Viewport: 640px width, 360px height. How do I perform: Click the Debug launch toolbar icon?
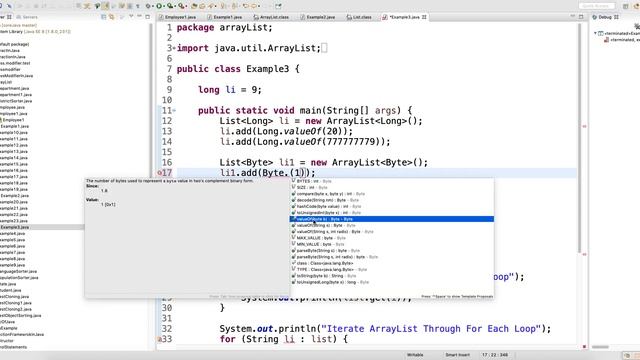click(x=148, y=6)
